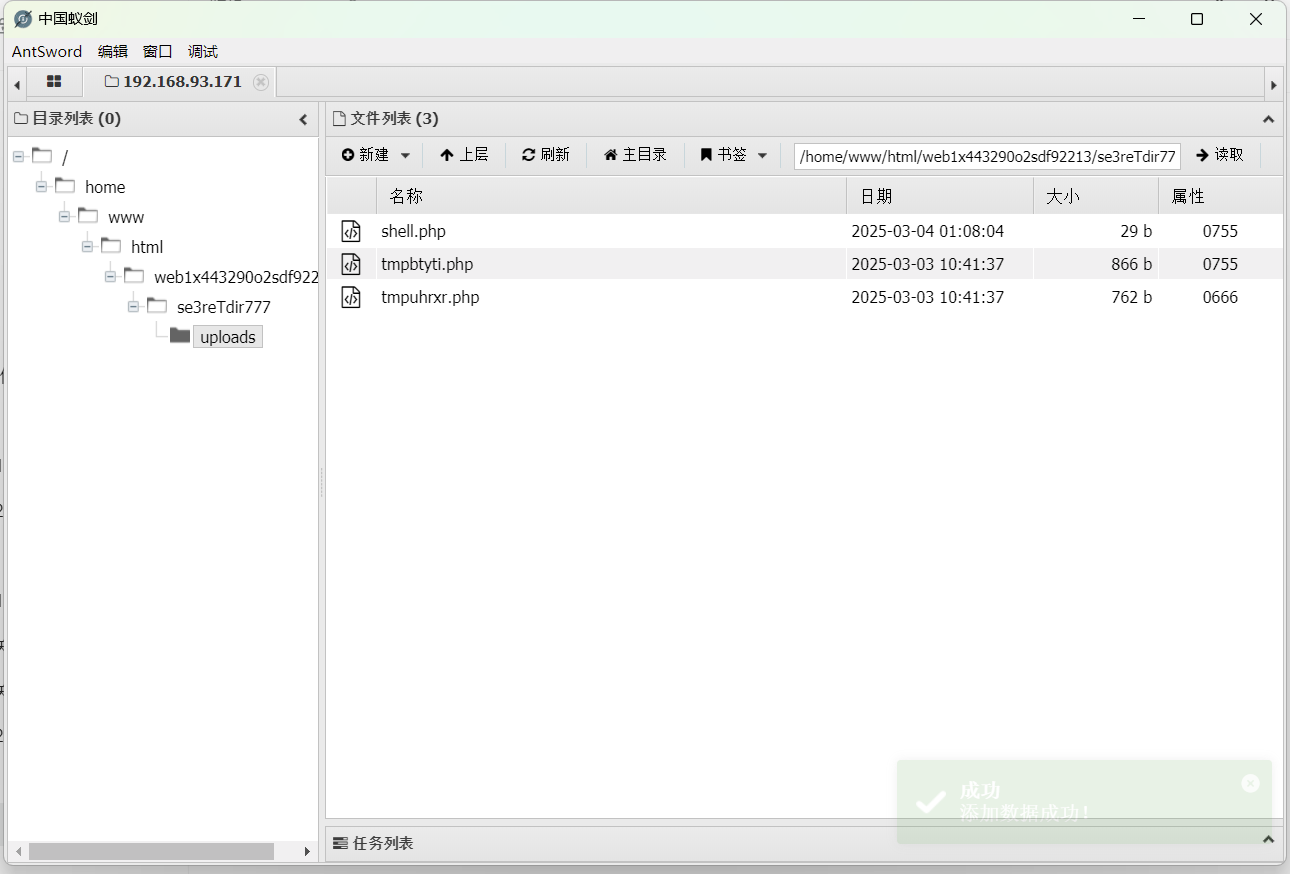This screenshot has height=874, width=1290.
Task: Click the 读取 read button
Action: coord(1220,154)
